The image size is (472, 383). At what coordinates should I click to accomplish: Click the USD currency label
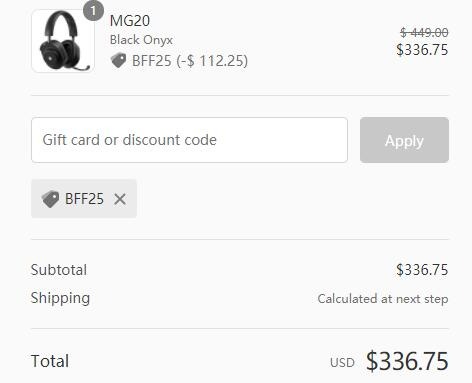342,363
